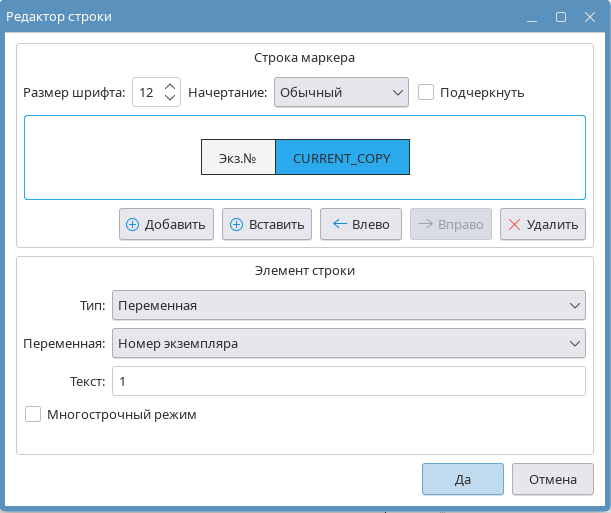611x513 pixels.
Task: Expand the Тип dropdown list
Action: tap(348, 305)
